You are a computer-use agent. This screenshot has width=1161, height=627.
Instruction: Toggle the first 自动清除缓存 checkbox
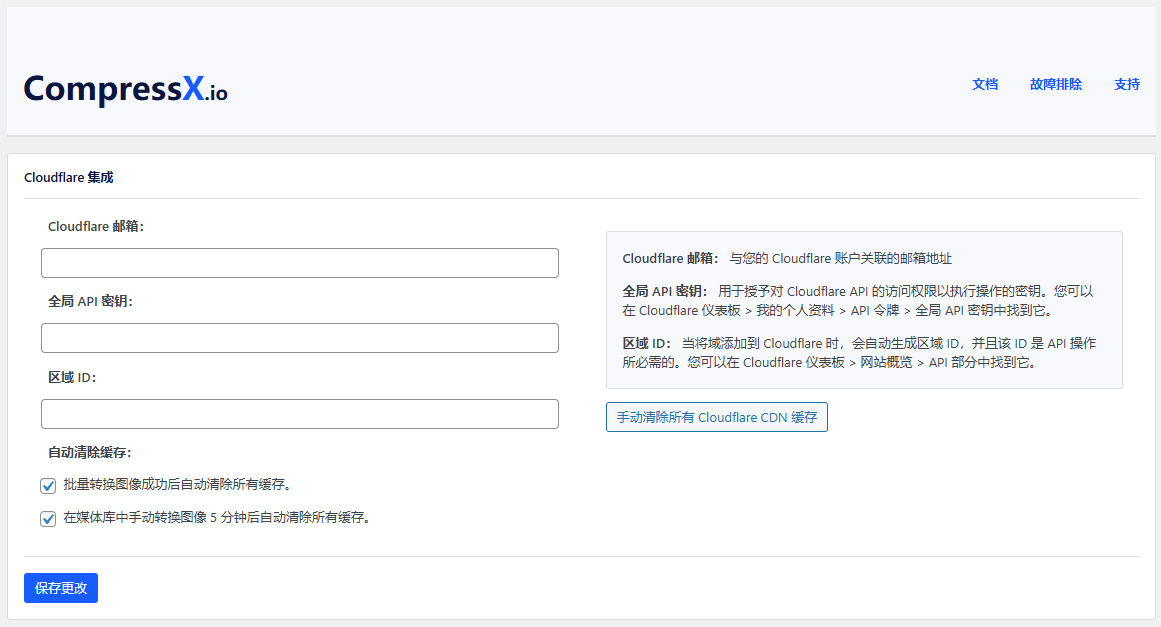coord(48,485)
